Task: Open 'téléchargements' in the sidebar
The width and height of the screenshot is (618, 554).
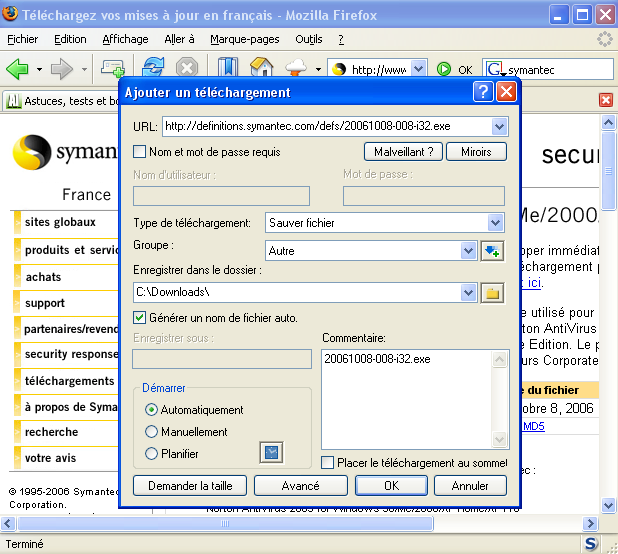Action: (69, 381)
